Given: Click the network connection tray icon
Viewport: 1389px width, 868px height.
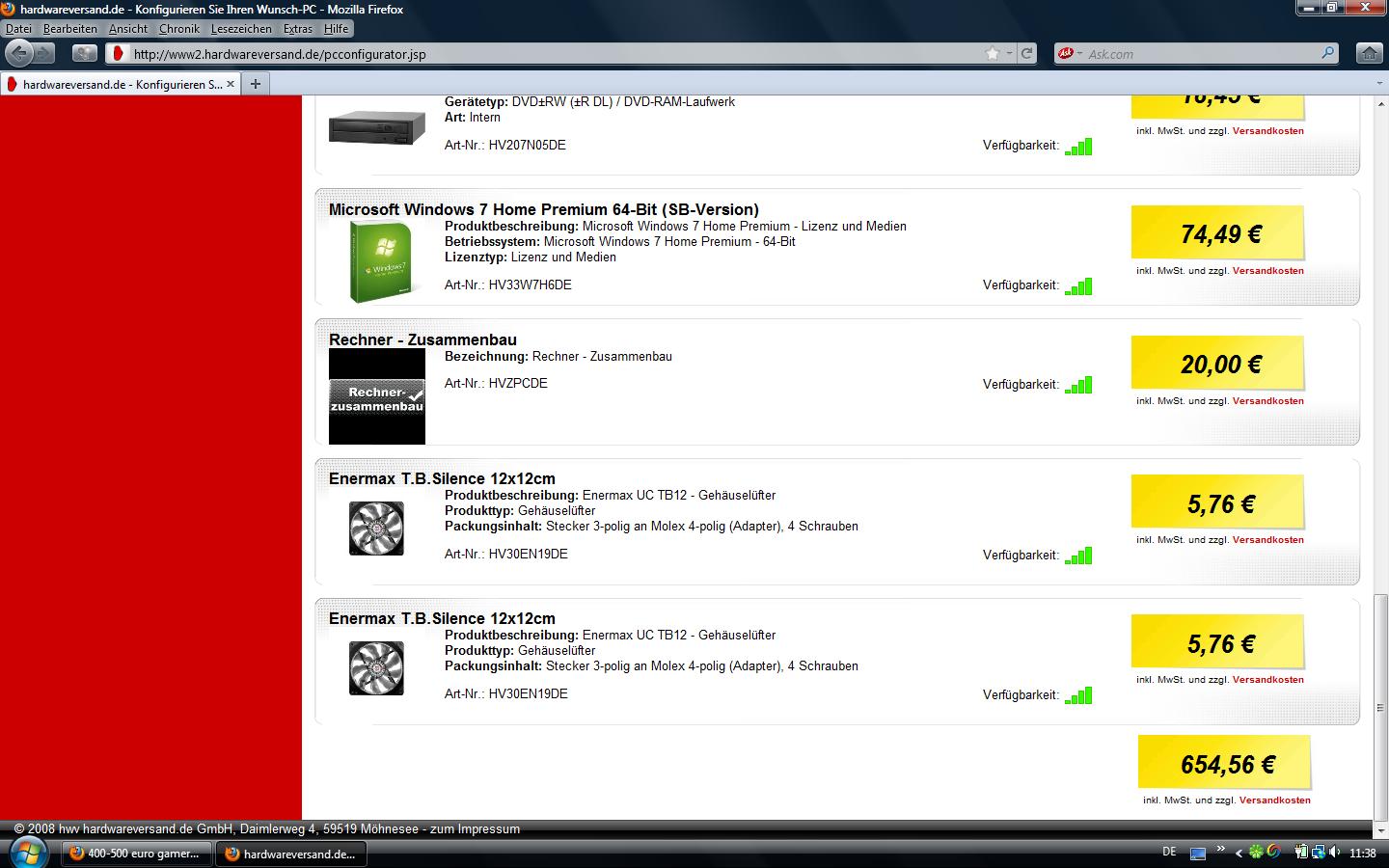Looking at the screenshot, I should tap(1317, 853).
